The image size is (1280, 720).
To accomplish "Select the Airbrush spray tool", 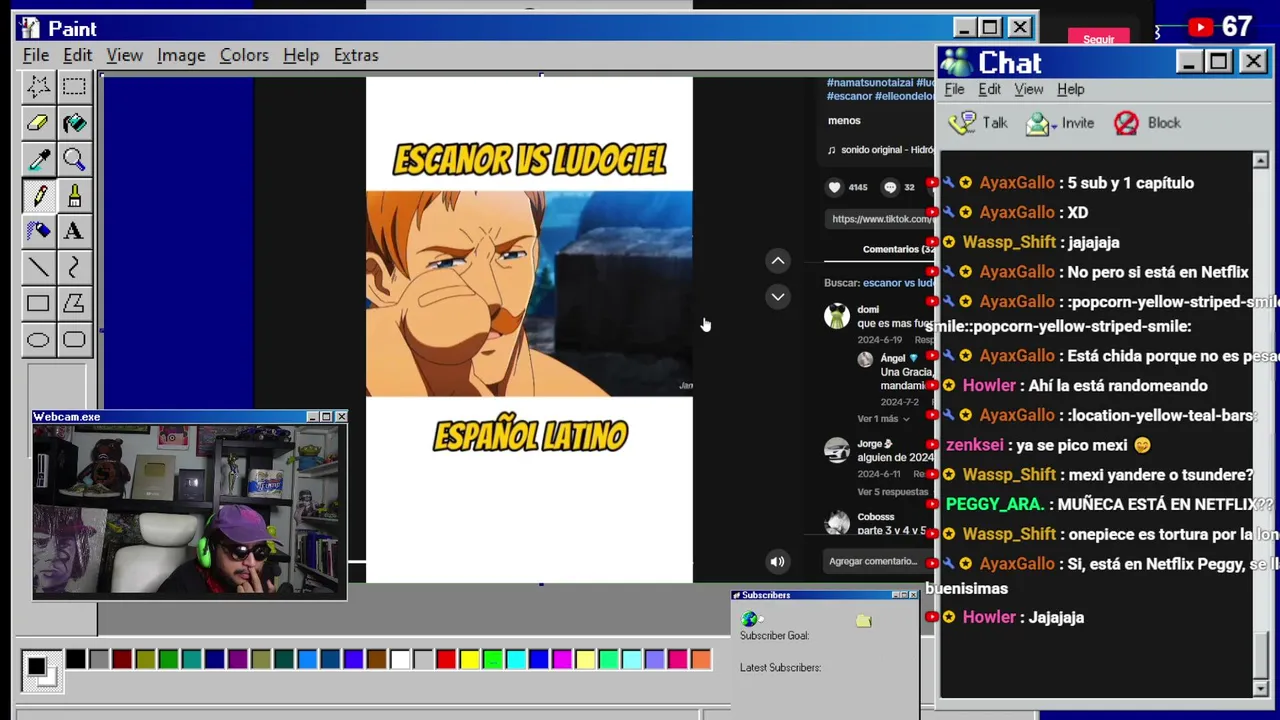I will coord(38,231).
